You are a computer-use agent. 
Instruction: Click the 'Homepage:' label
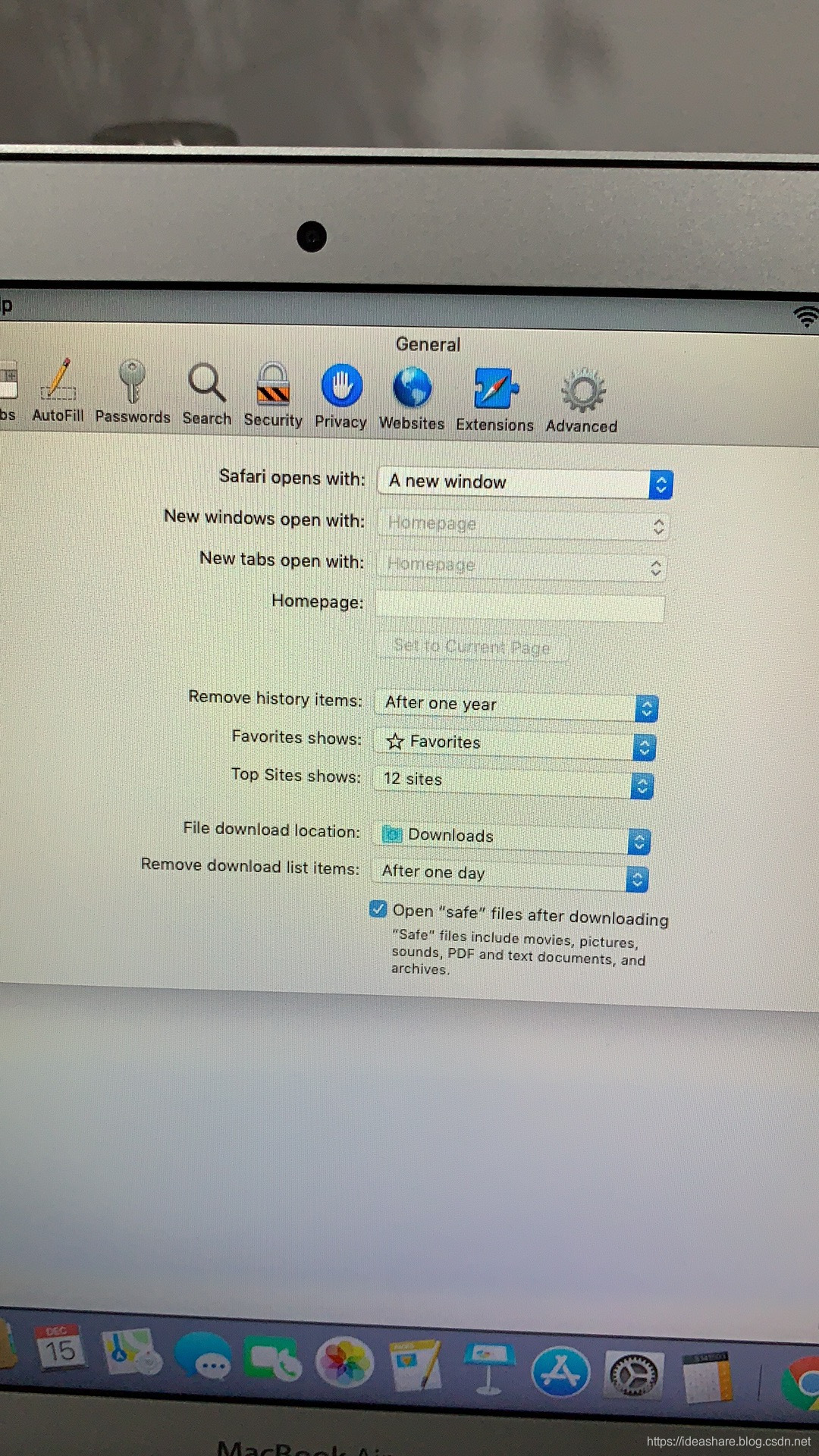(x=318, y=601)
